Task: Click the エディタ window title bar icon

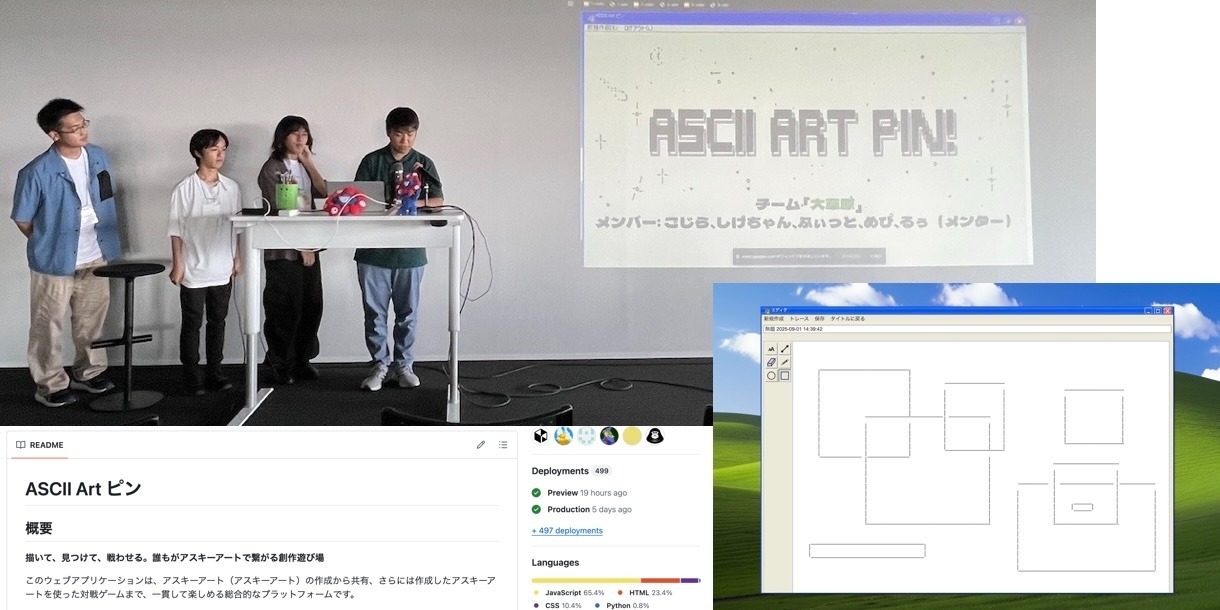Action: pyautogui.click(x=767, y=310)
